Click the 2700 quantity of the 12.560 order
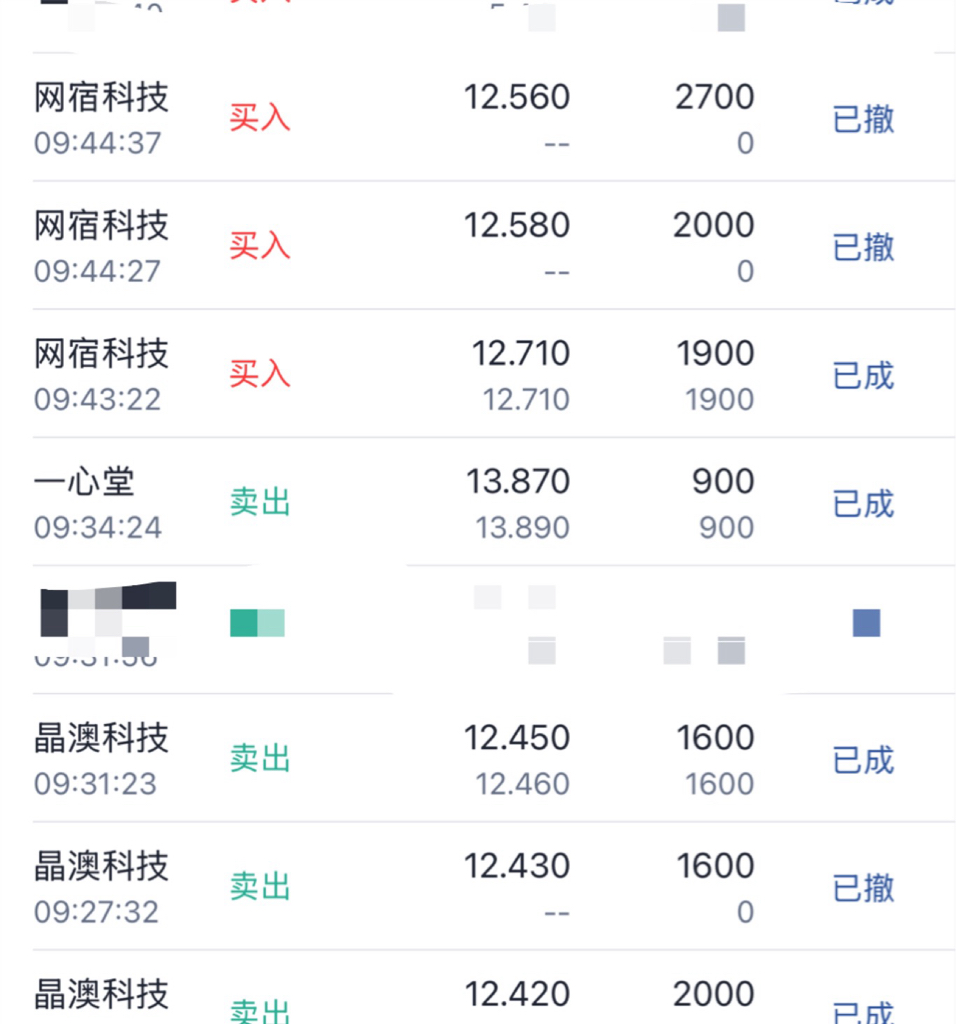The width and height of the screenshot is (956, 1024). pyautogui.click(x=713, y=98)
